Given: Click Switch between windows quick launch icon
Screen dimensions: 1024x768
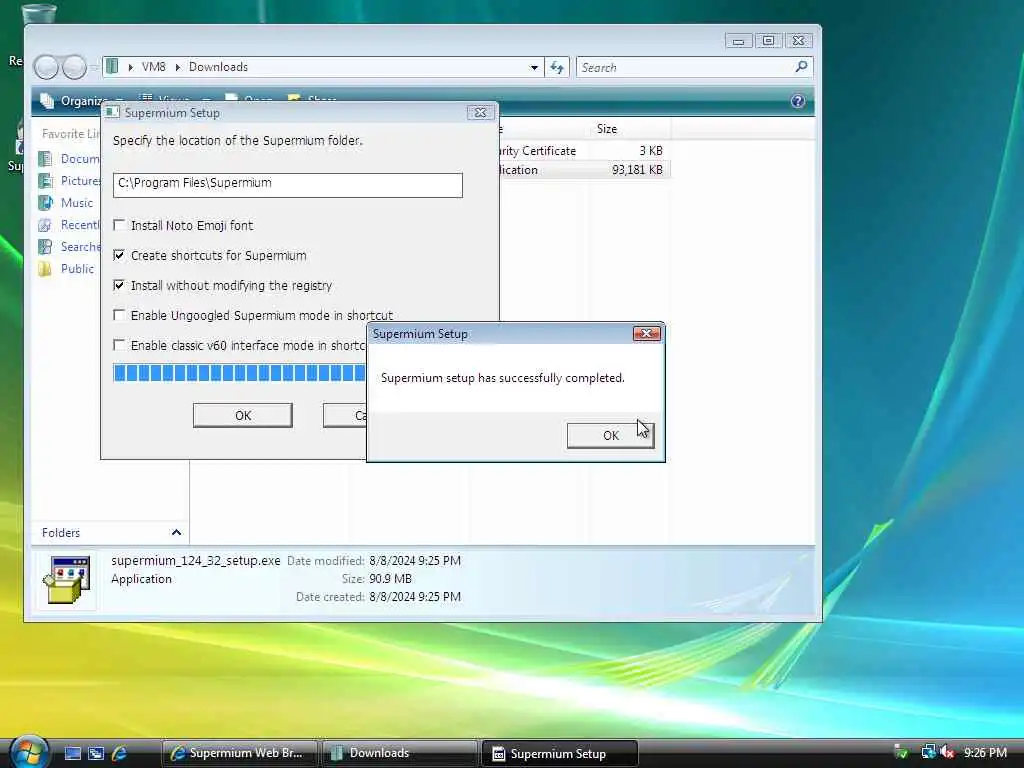Looking at the screenshot, I should 96,753.
